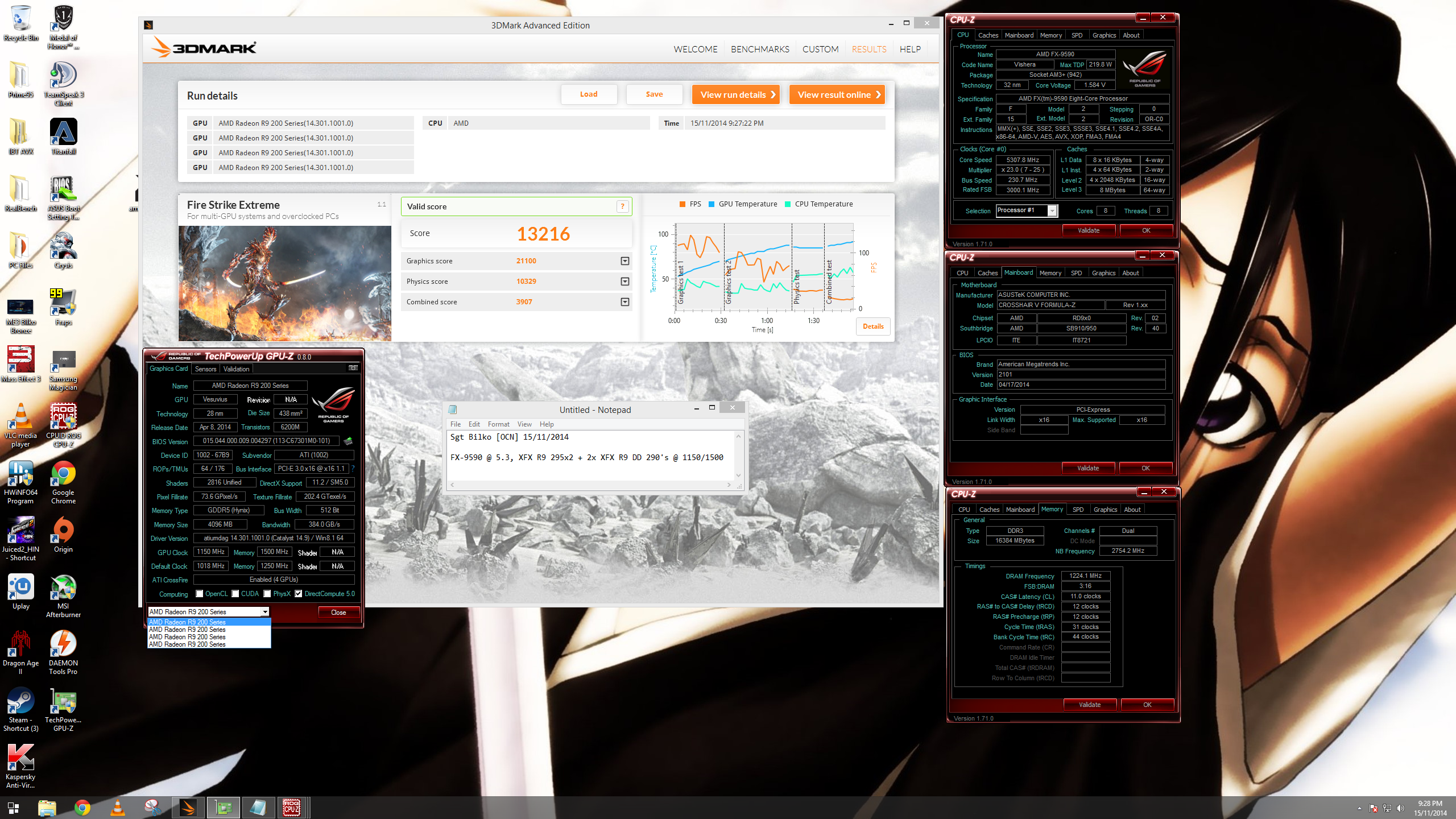
Task: Open the BENCHMARKS tab in 3DMark
Action: 760,49
